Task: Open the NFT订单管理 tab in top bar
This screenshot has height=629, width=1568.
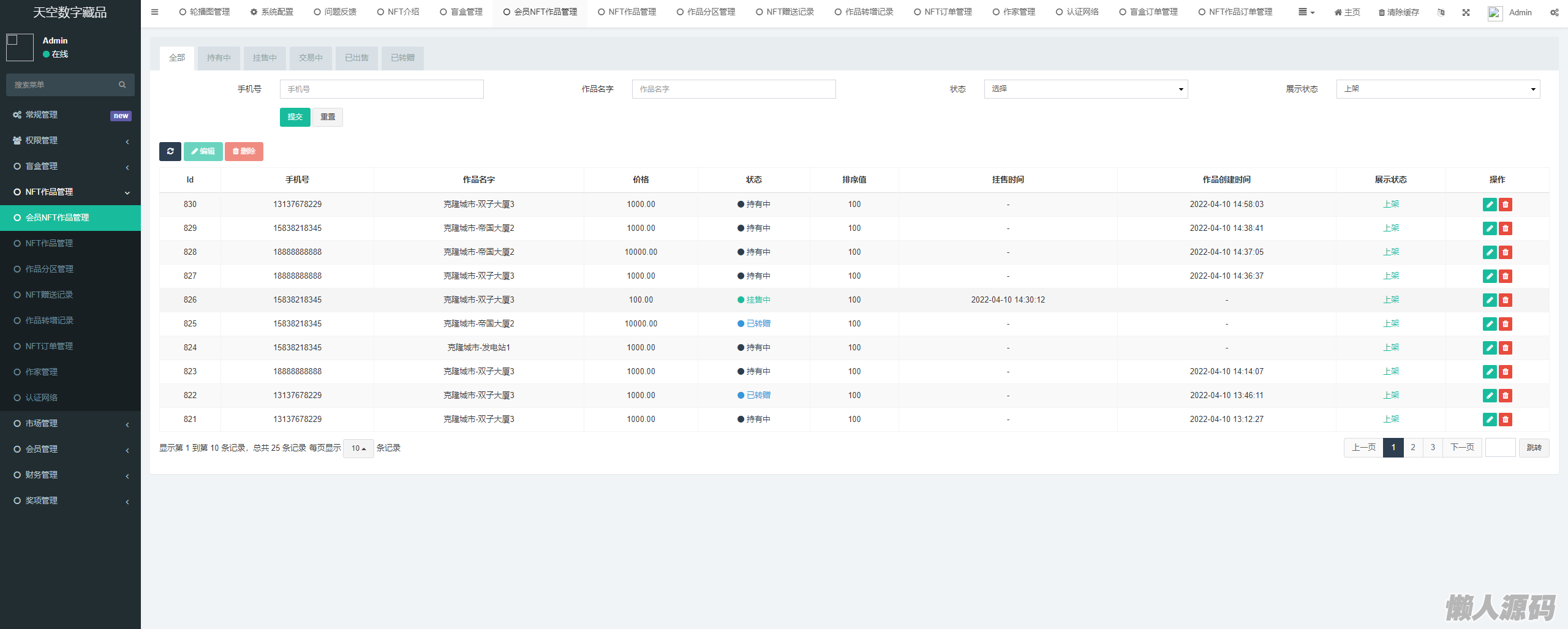Action: click(943, 12)
